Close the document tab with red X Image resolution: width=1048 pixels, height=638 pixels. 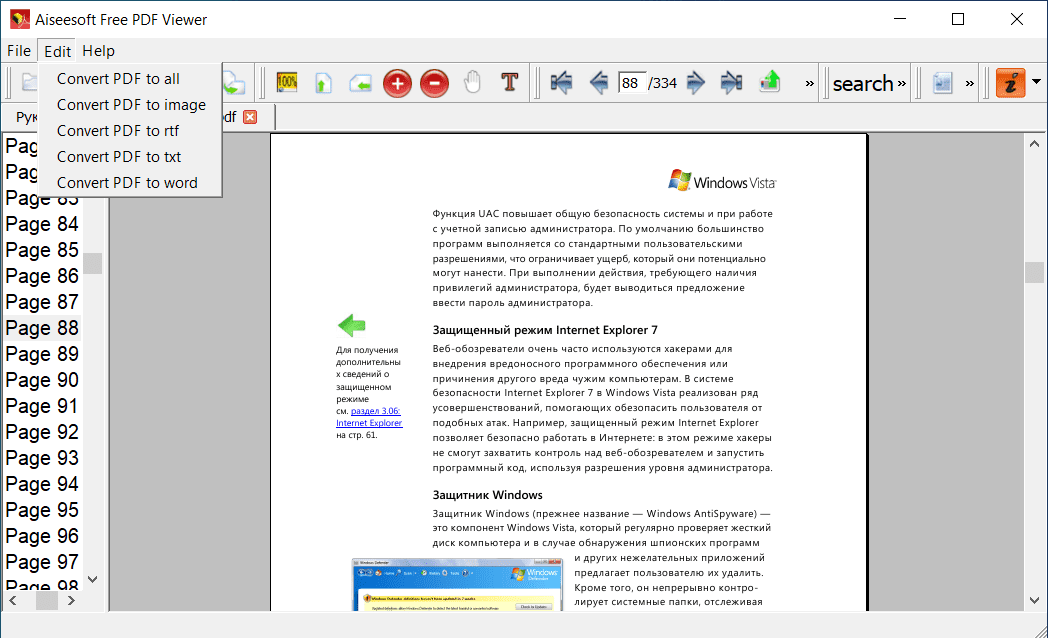click(x=250, y=117)
